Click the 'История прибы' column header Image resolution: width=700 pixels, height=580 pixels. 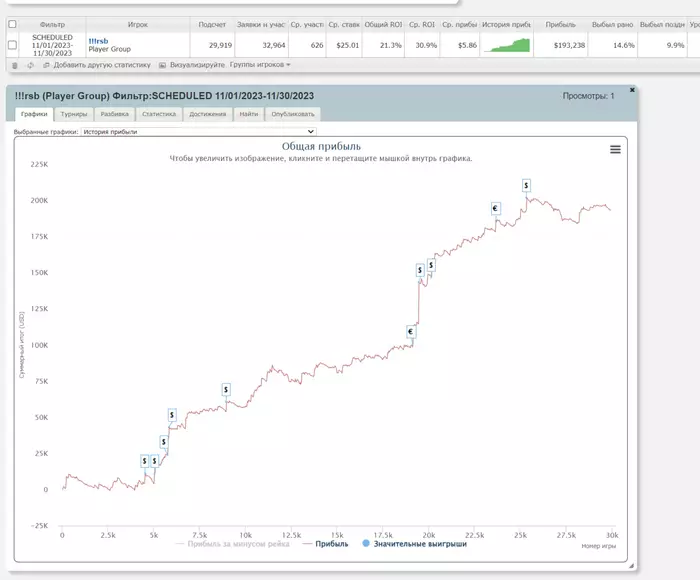(506, 25)
